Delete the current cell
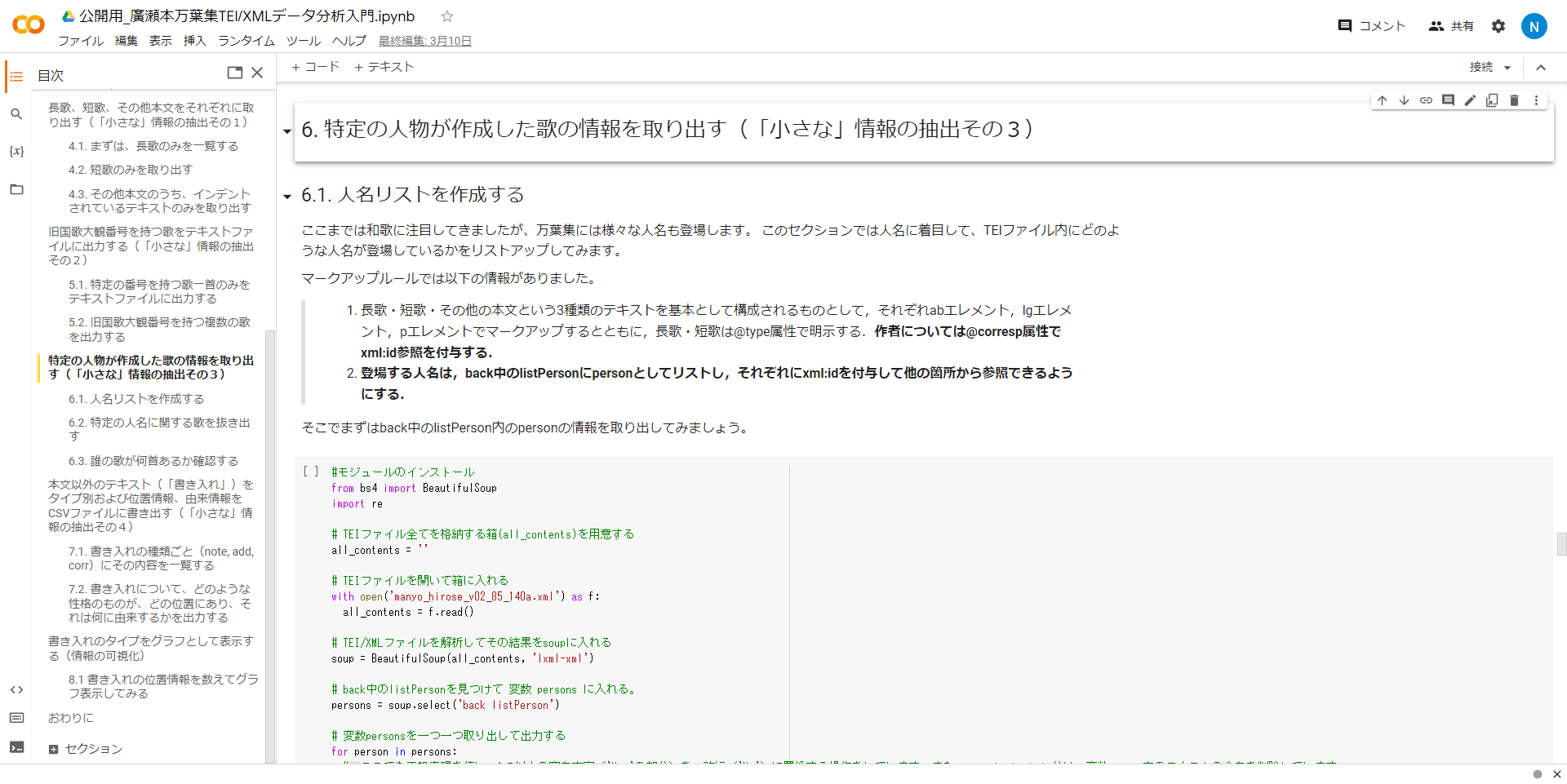Viewport: 1567px width, 784px height. 1515,100
